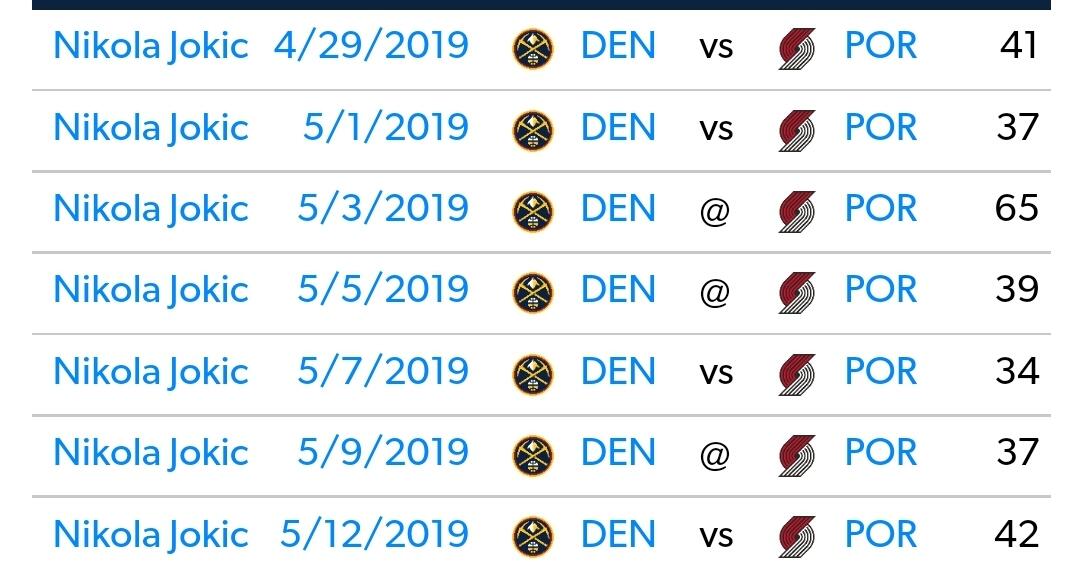The image size is (1080, 562).
Task: Click Nuggets logo in the 5/3/2019 row
Action: click(532, 211)
